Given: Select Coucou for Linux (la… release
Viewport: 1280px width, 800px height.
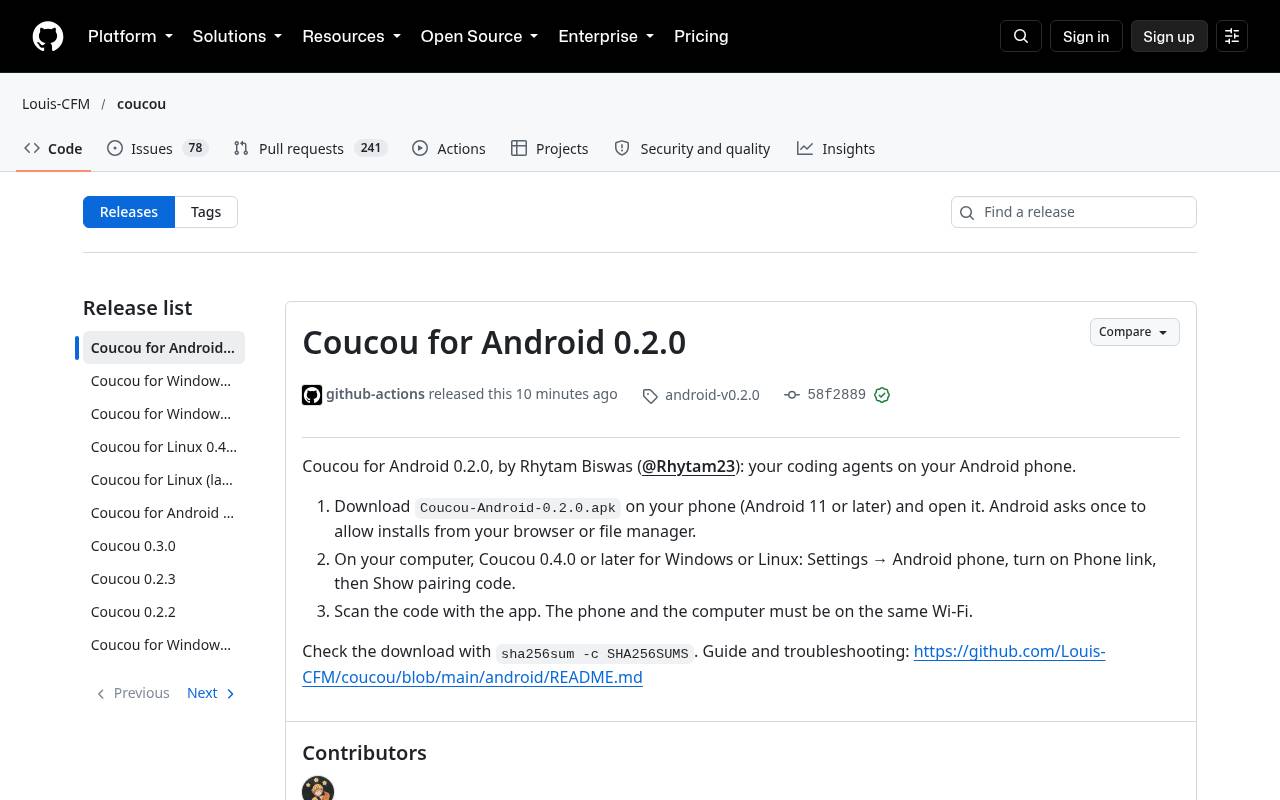Looking at the screenshot, I should point(164,480).
